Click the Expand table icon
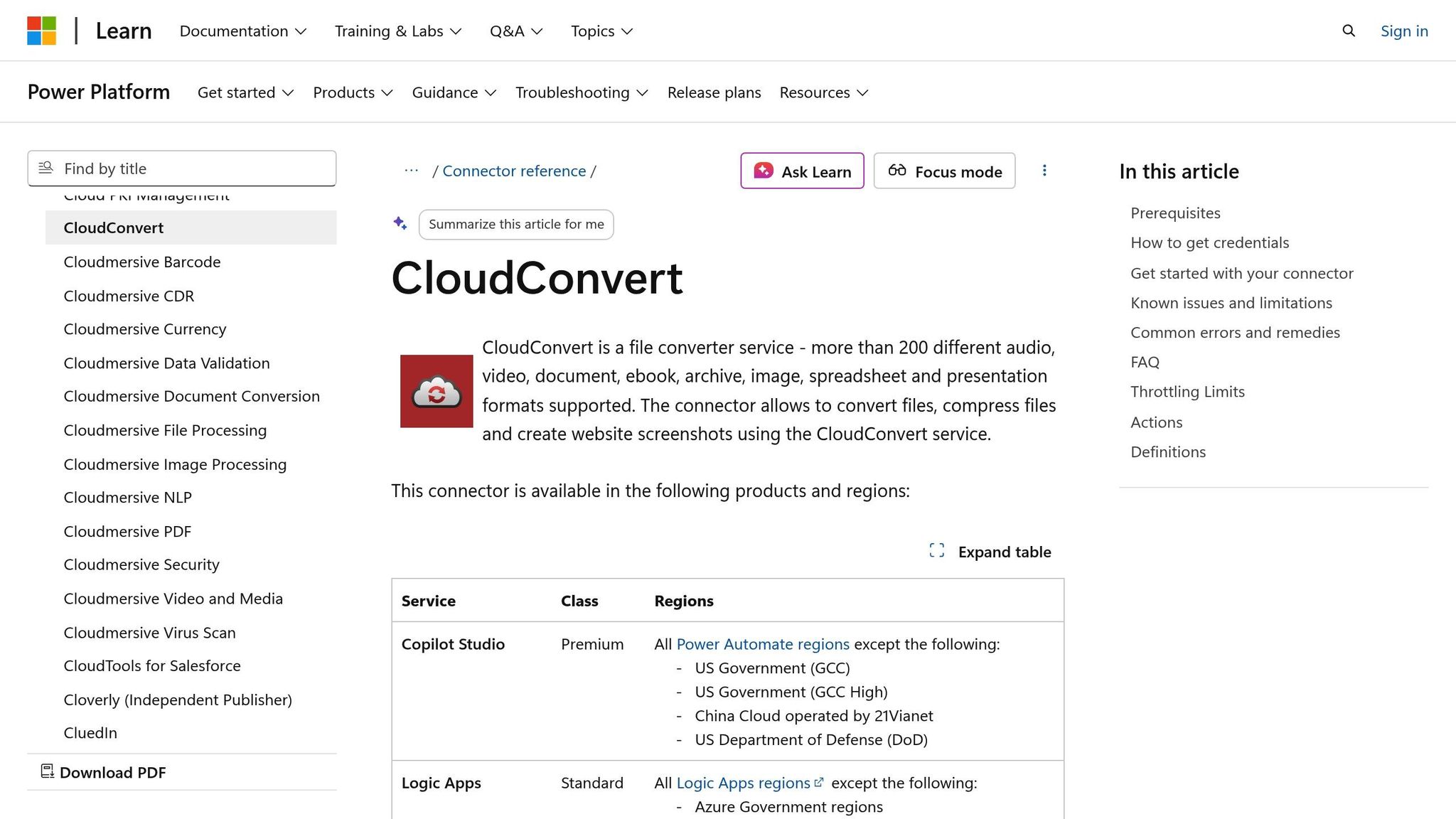 click(936, 550)
